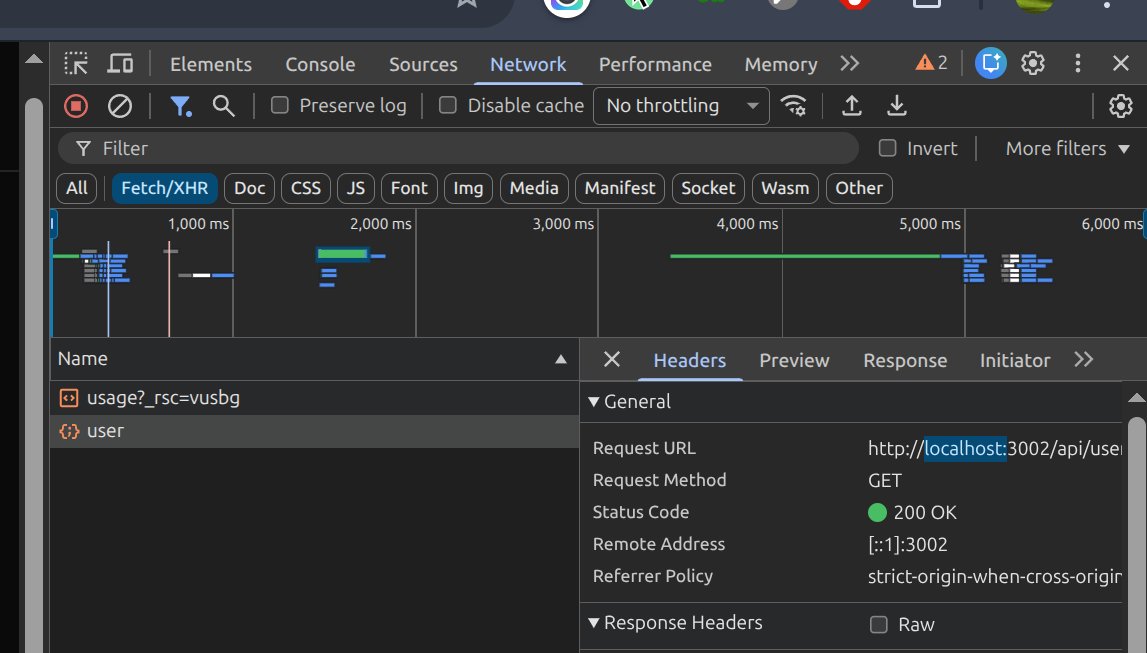Show more request detail tabs chevron
The image size is (1147, 653).
click(x=1083, y=359)
